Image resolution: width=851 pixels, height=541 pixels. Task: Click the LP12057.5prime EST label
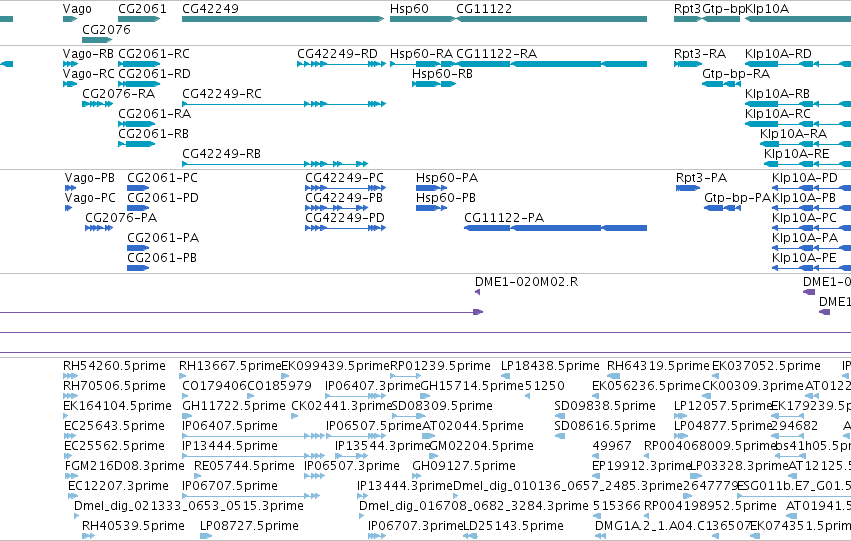[723, 406]
